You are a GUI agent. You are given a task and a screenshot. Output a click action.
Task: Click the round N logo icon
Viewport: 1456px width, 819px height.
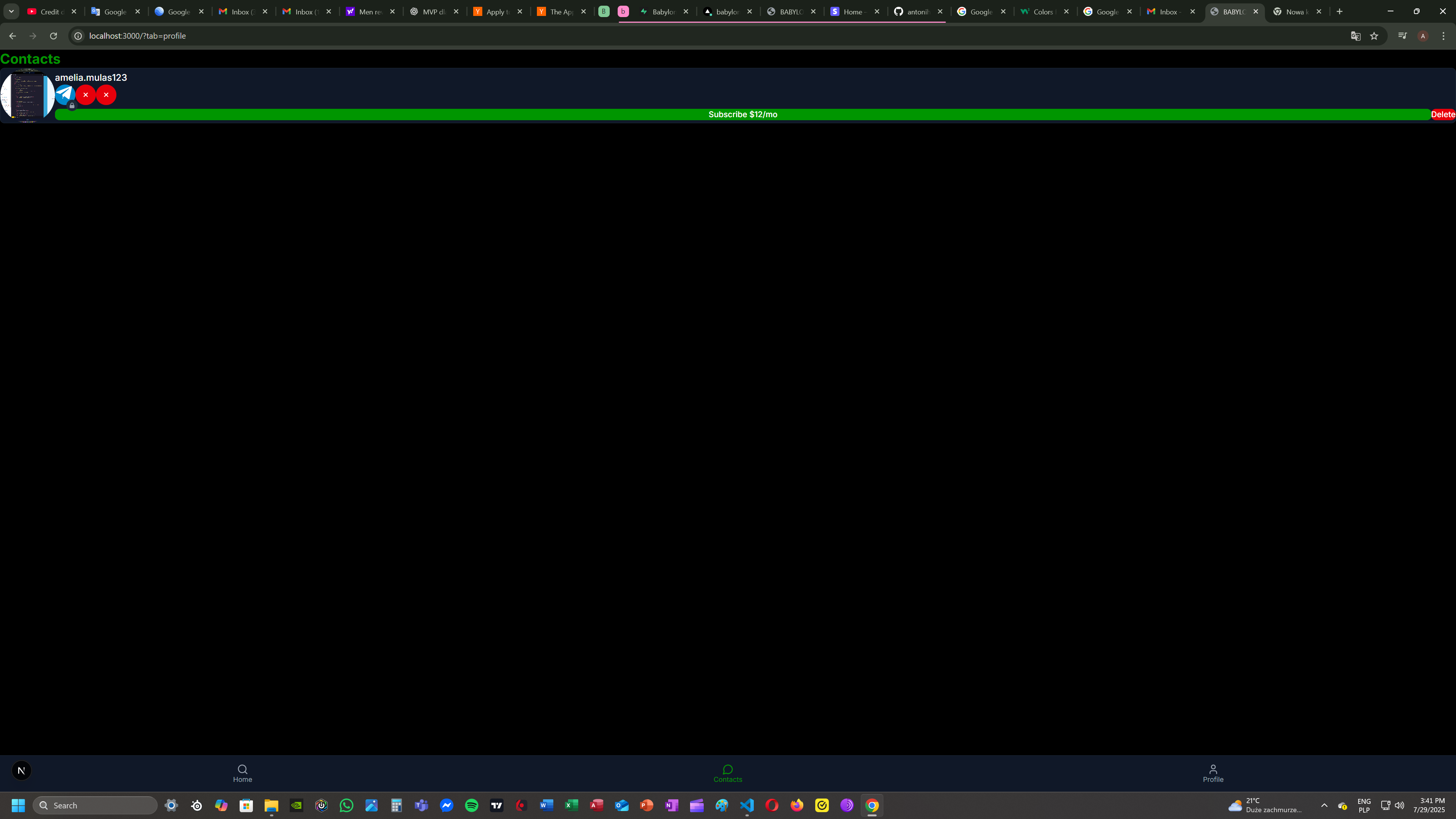(22, 770)
